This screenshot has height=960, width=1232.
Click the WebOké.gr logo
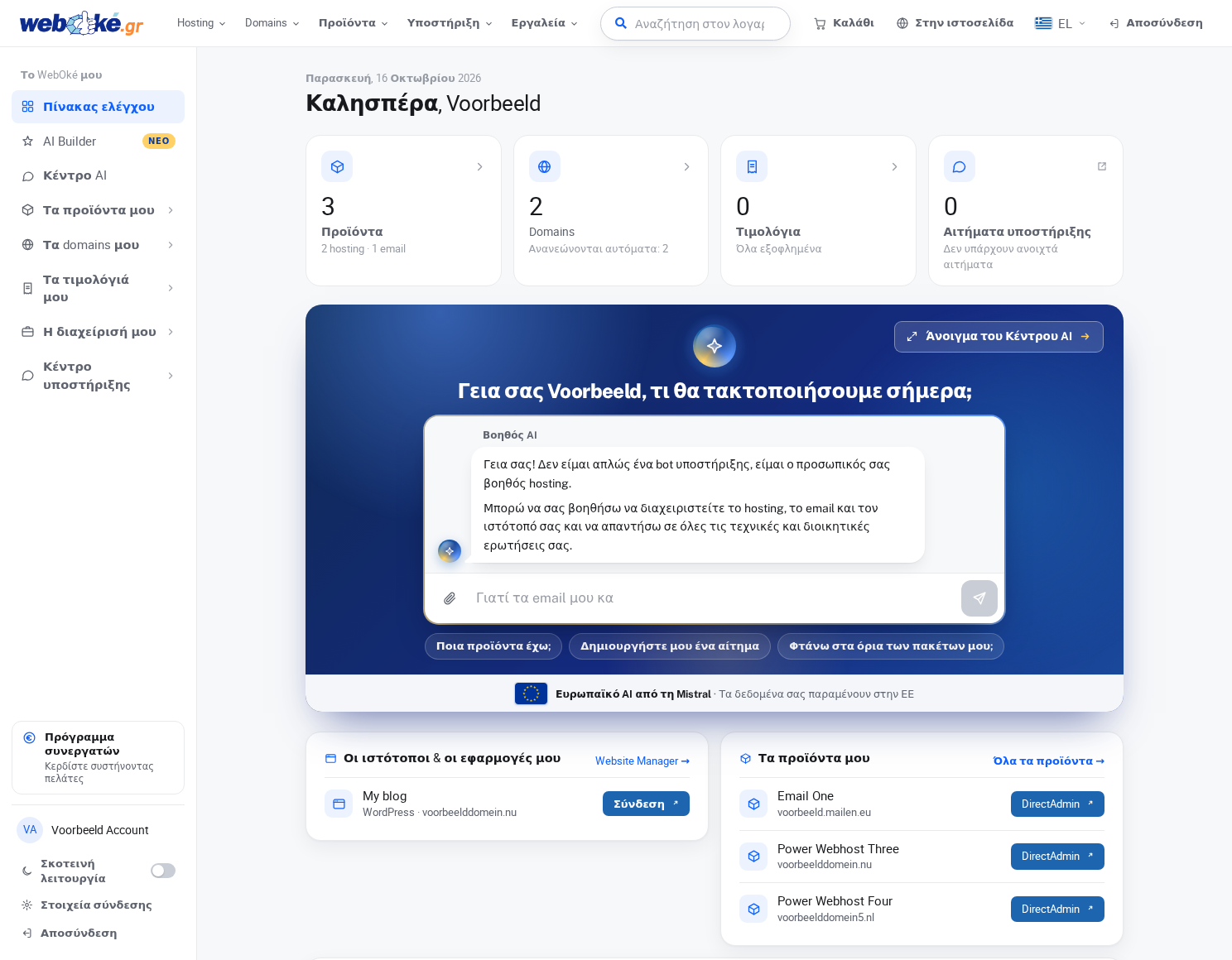click(81, 23)
